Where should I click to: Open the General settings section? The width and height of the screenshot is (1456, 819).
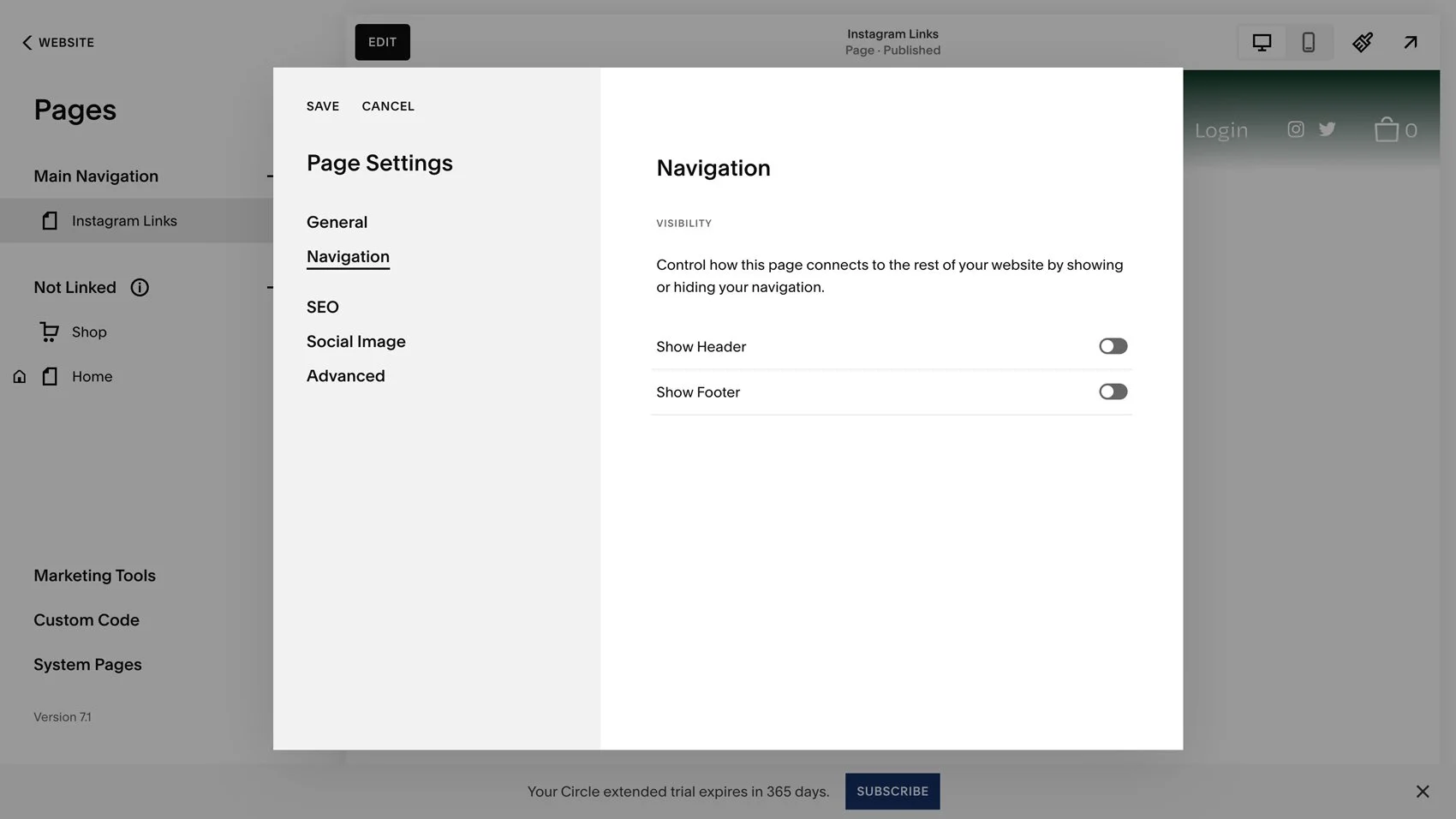(337, 222)
